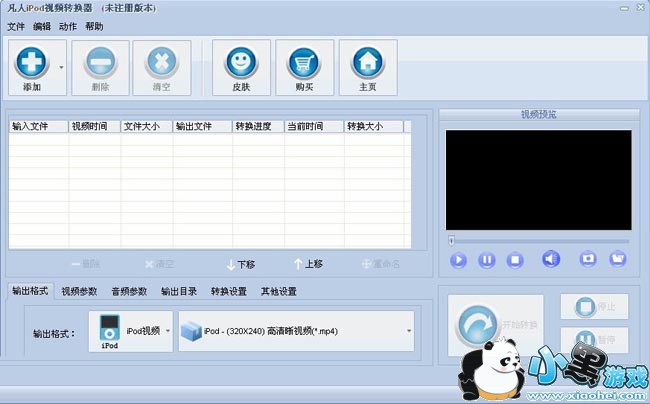Click the 输出文件 column header

pyautogui.click(x=203, y=126)
